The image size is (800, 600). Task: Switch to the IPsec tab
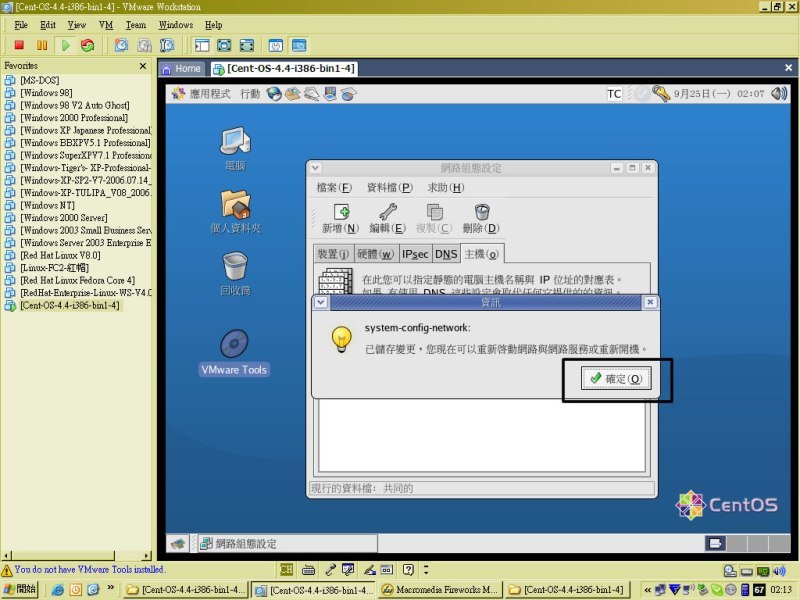pos(415,254)
